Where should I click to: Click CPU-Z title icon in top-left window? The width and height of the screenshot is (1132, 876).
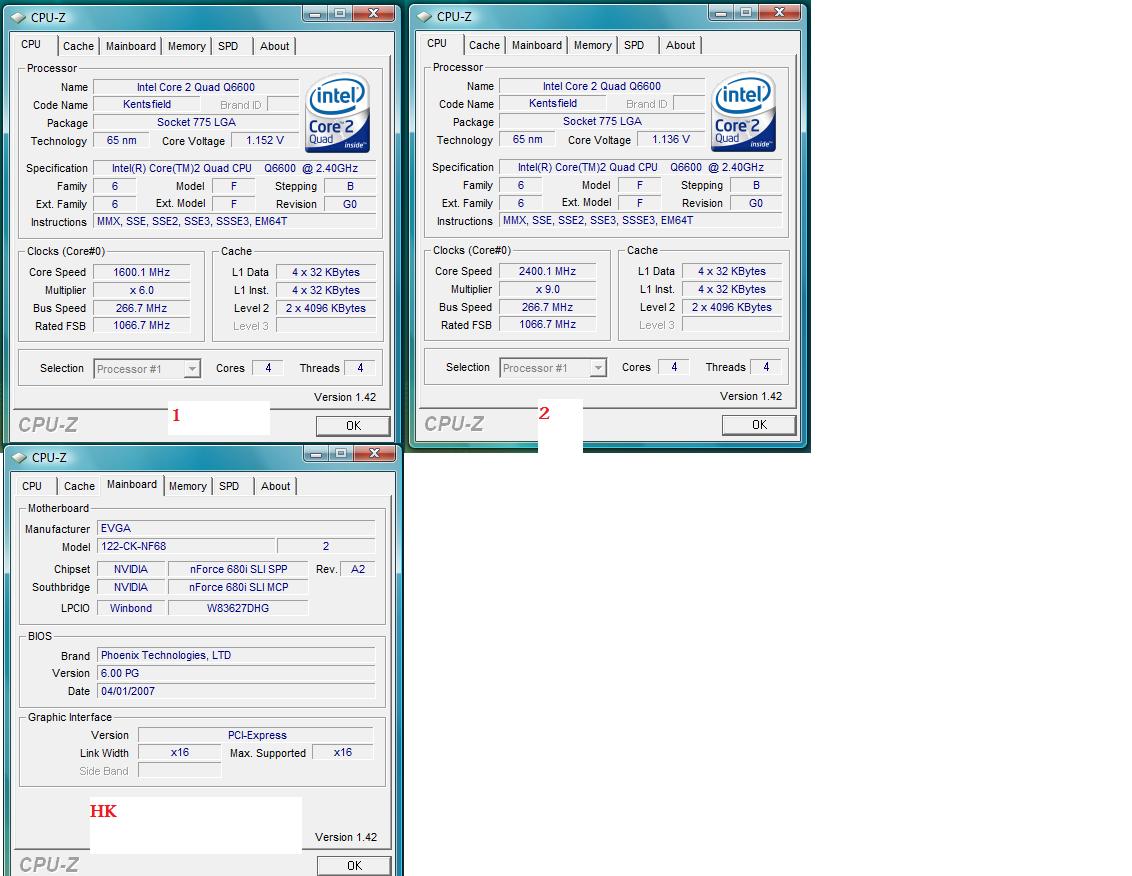[x=18, y=17]
